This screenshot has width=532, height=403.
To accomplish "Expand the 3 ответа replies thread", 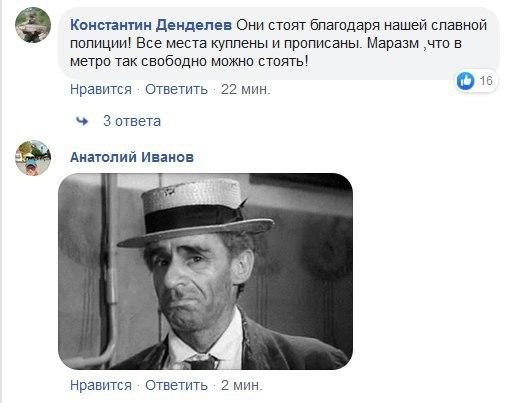I will [x=132, y=121].
